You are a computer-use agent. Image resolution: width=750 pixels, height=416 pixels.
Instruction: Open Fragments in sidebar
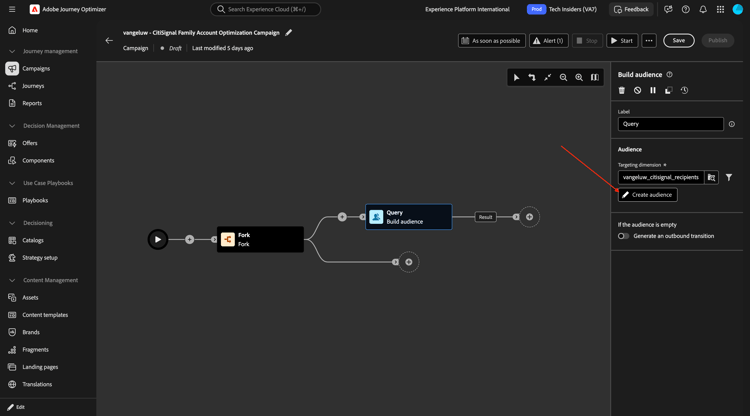(35, 350)
